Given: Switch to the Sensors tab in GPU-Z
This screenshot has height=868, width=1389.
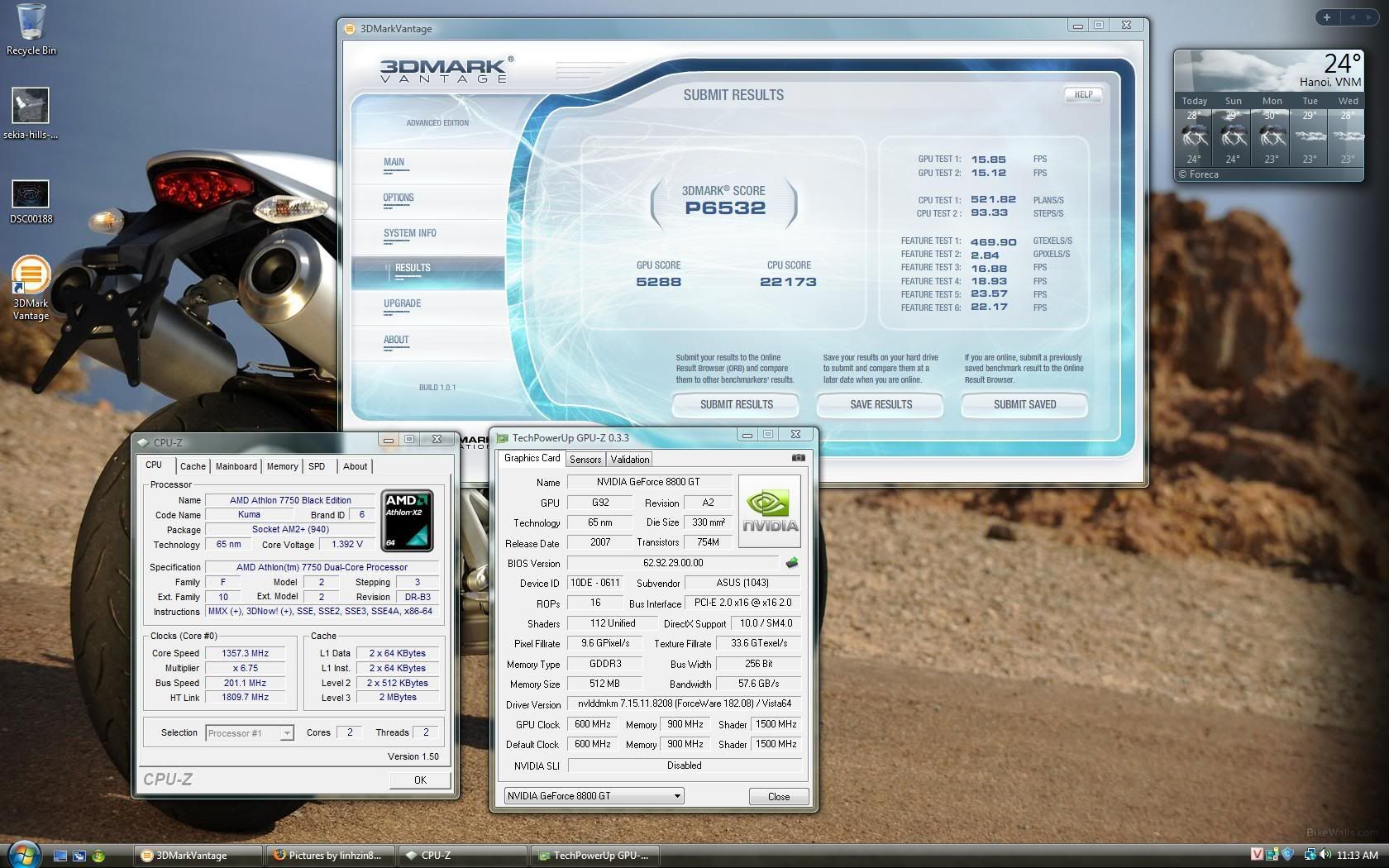Looking at the screenshot, I should [x=585, y=460].
